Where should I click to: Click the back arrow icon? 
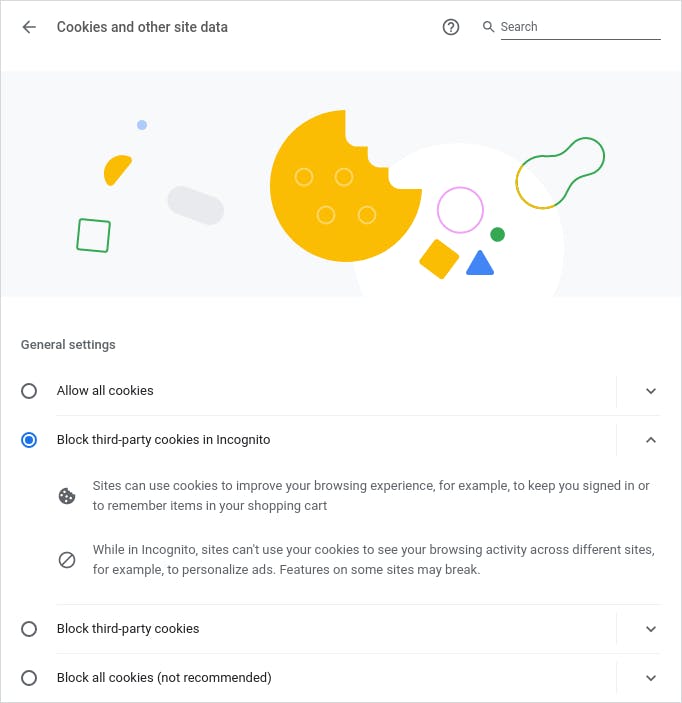(29, 27)
